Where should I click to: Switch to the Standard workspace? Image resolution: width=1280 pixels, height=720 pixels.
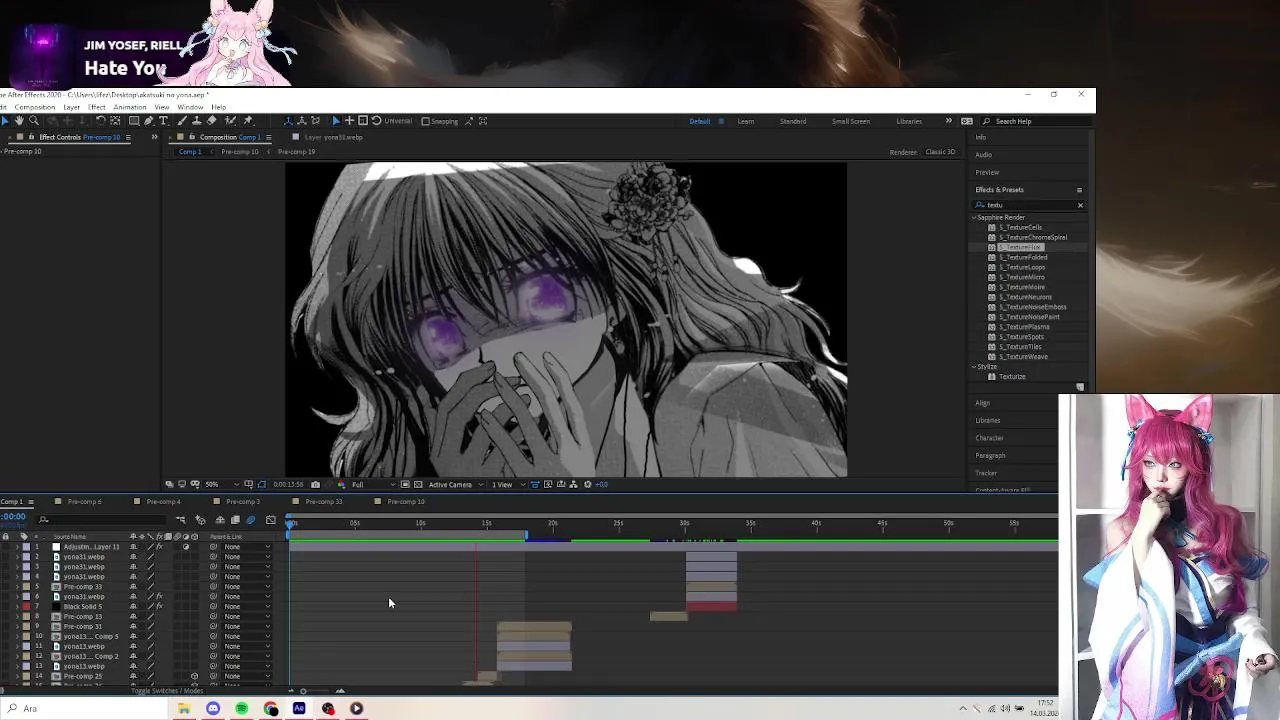point(793,121)
